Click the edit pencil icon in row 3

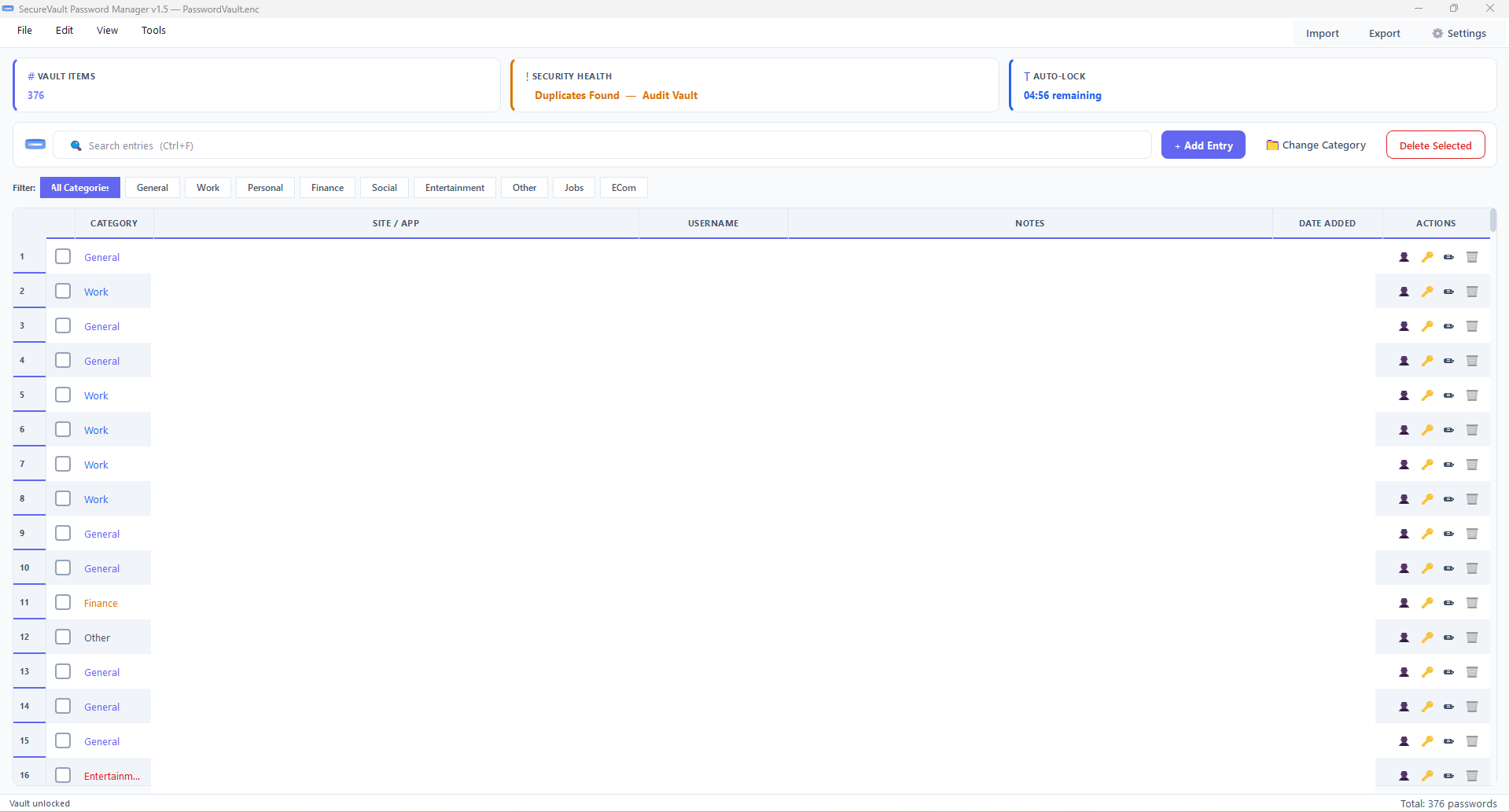(1448, 326)
